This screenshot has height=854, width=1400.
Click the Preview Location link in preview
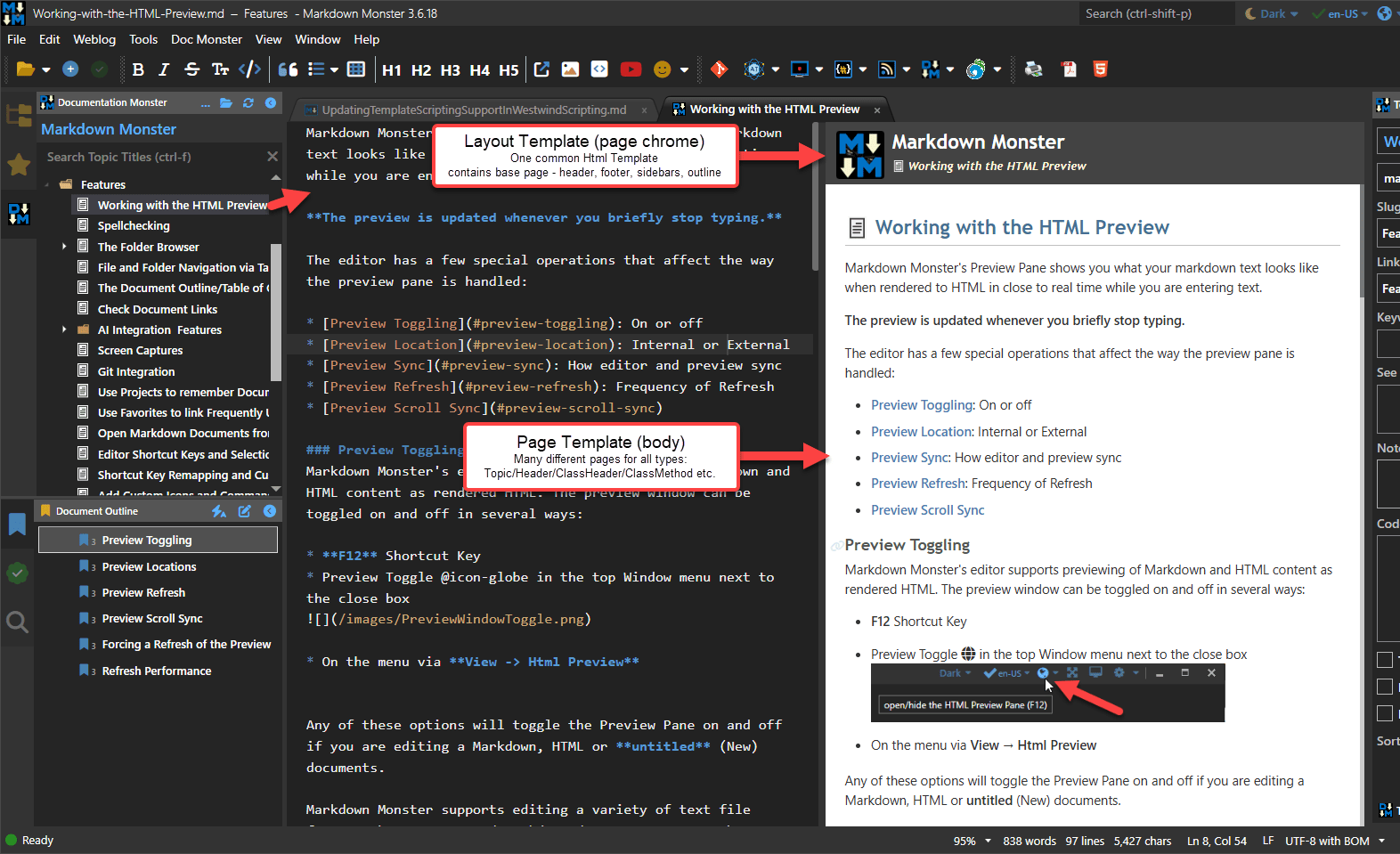click(922, 432)
